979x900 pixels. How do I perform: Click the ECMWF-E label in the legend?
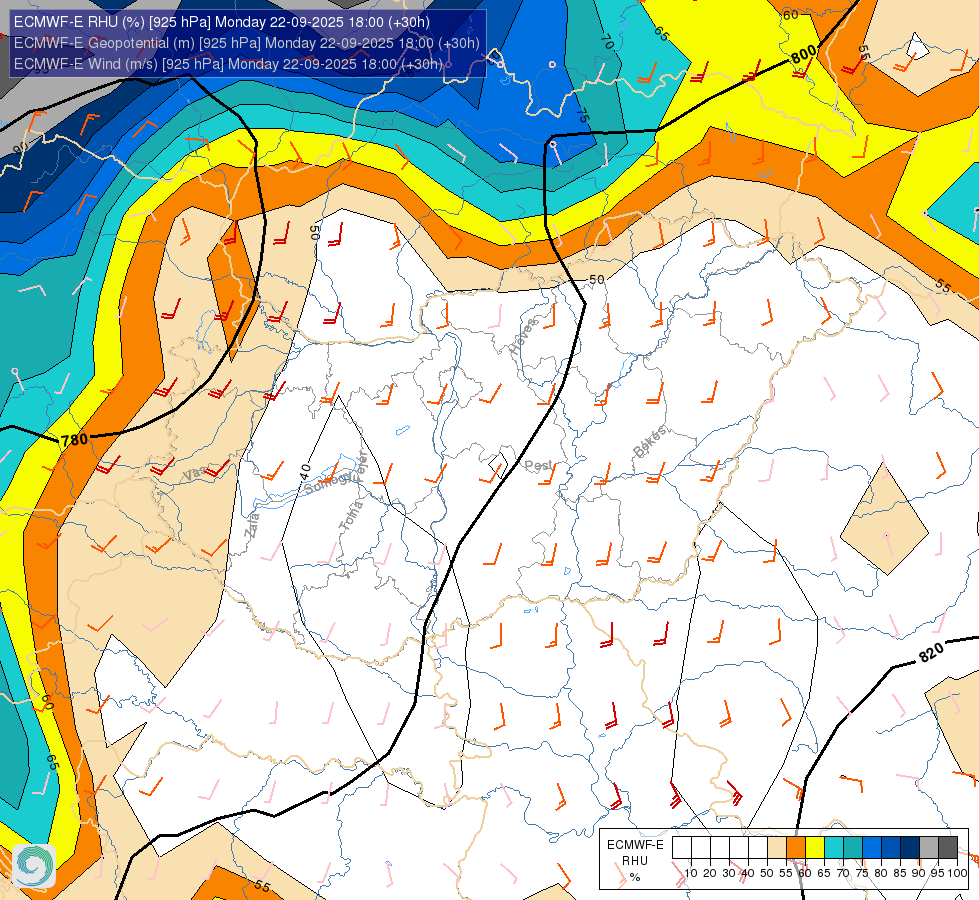pos(635,845)
